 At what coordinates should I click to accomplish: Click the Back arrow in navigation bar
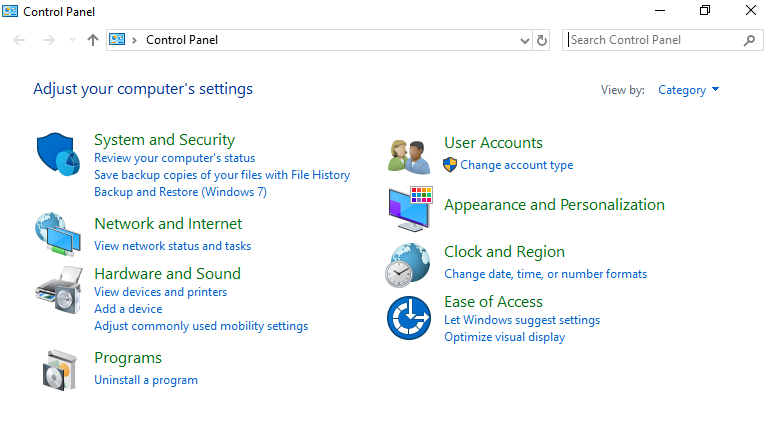(x=19, y=40)
